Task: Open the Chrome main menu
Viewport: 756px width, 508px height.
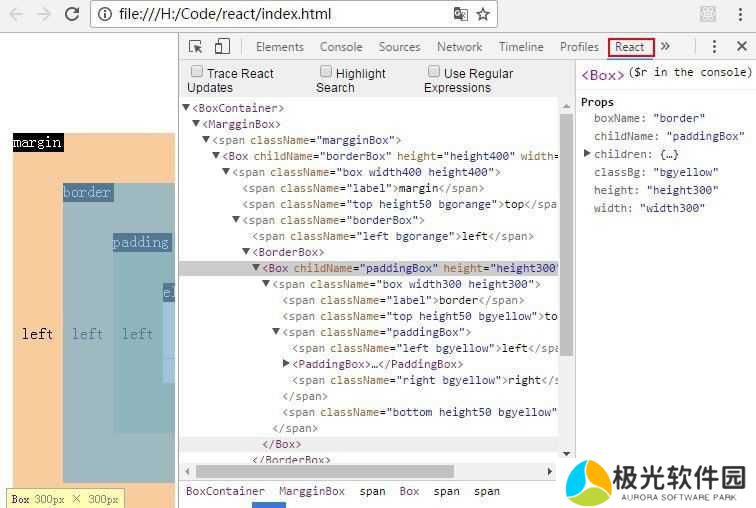Action: [741, 14]
